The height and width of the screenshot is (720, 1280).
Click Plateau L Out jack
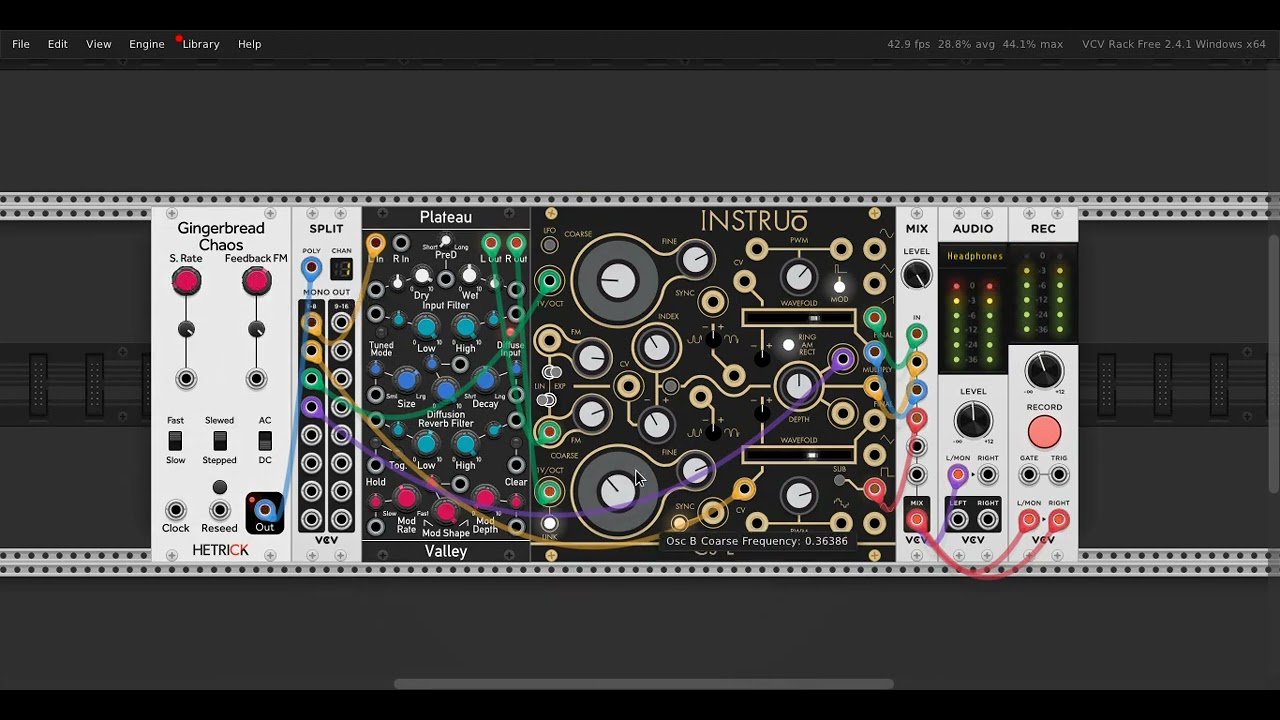tap(491, 243)
